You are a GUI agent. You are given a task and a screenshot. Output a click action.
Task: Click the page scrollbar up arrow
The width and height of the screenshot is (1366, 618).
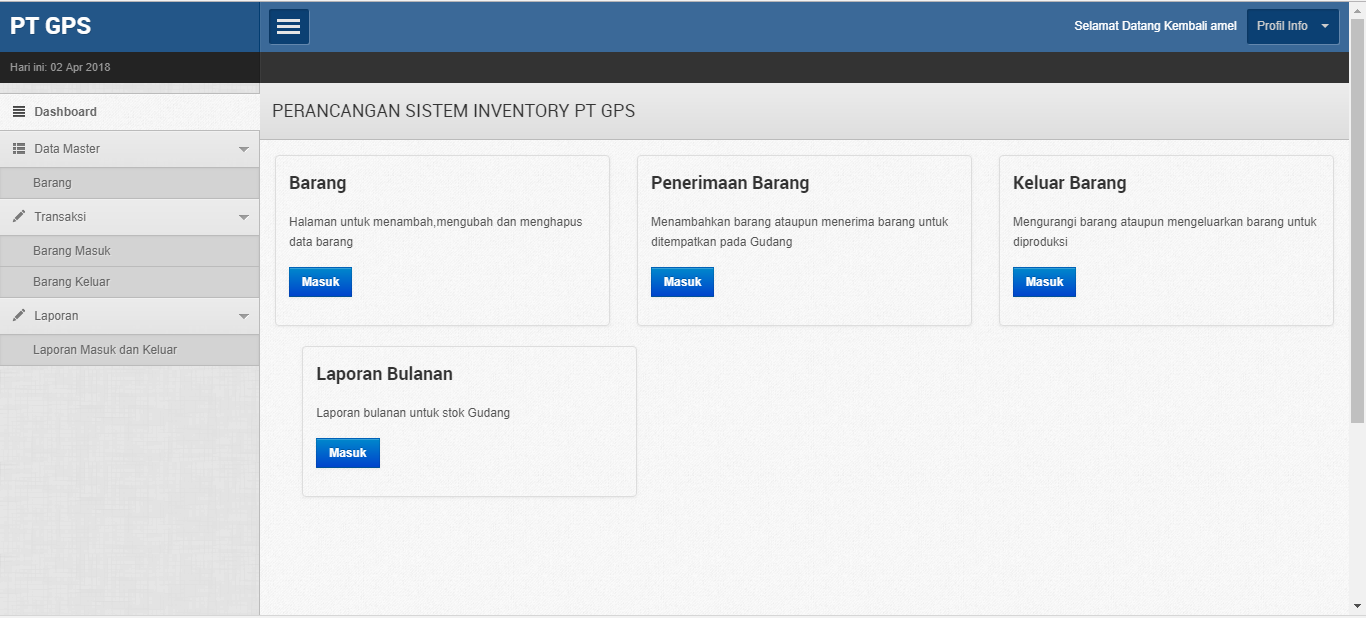pyautogui.click(x=1357, y=9)
